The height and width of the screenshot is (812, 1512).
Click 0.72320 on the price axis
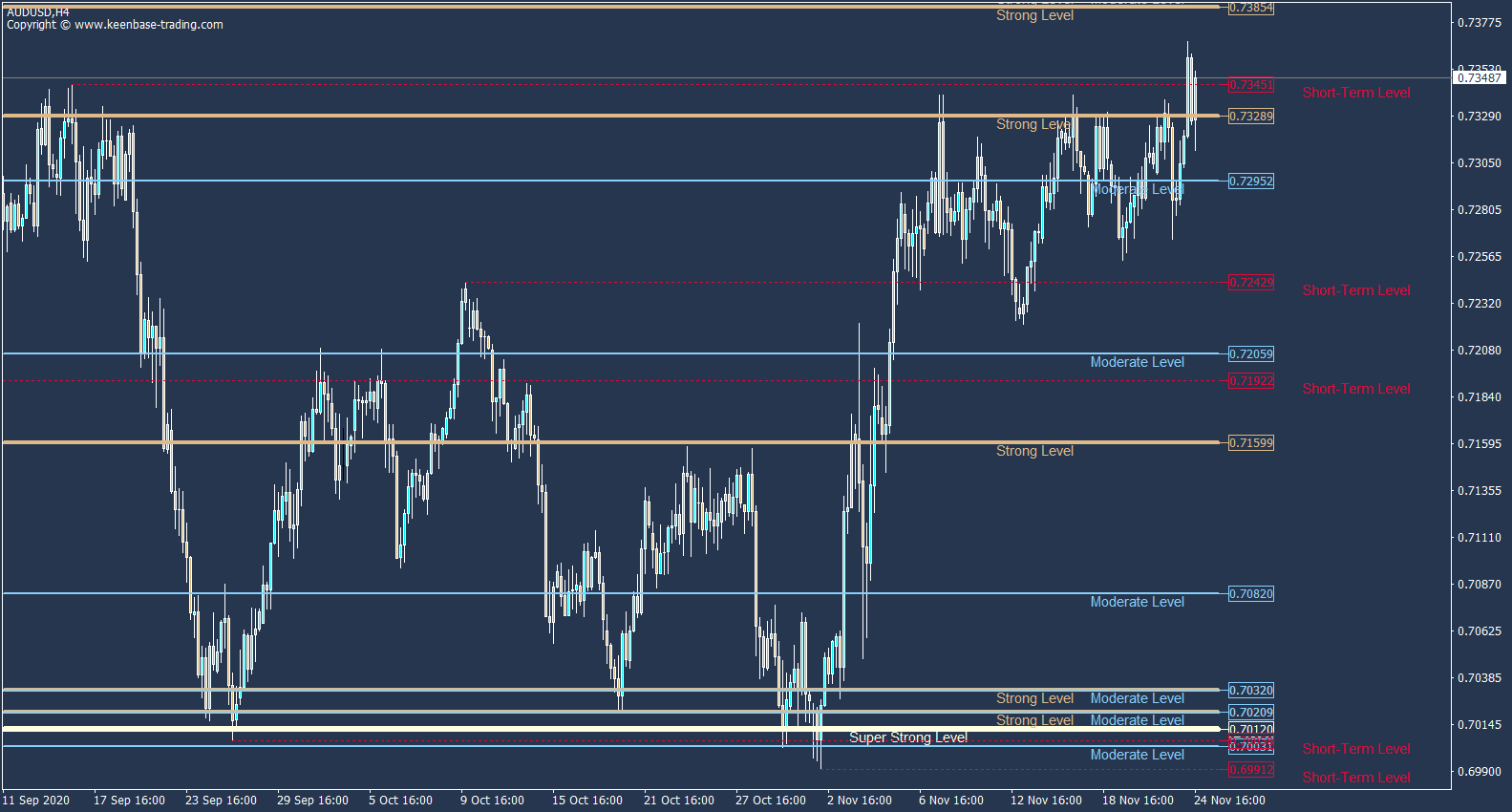1479,304
